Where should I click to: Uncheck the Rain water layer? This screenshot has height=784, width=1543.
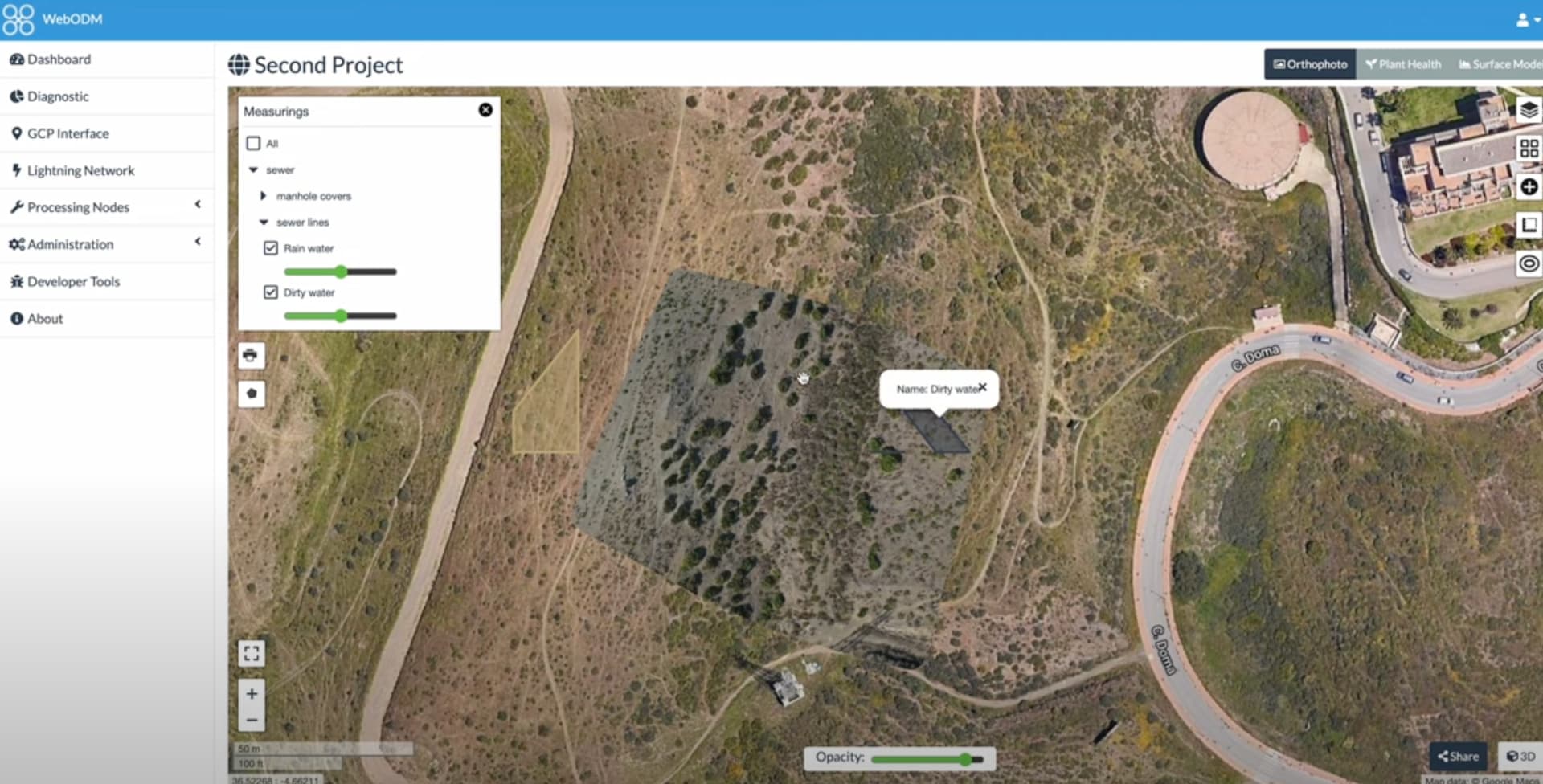click(270, 247)
